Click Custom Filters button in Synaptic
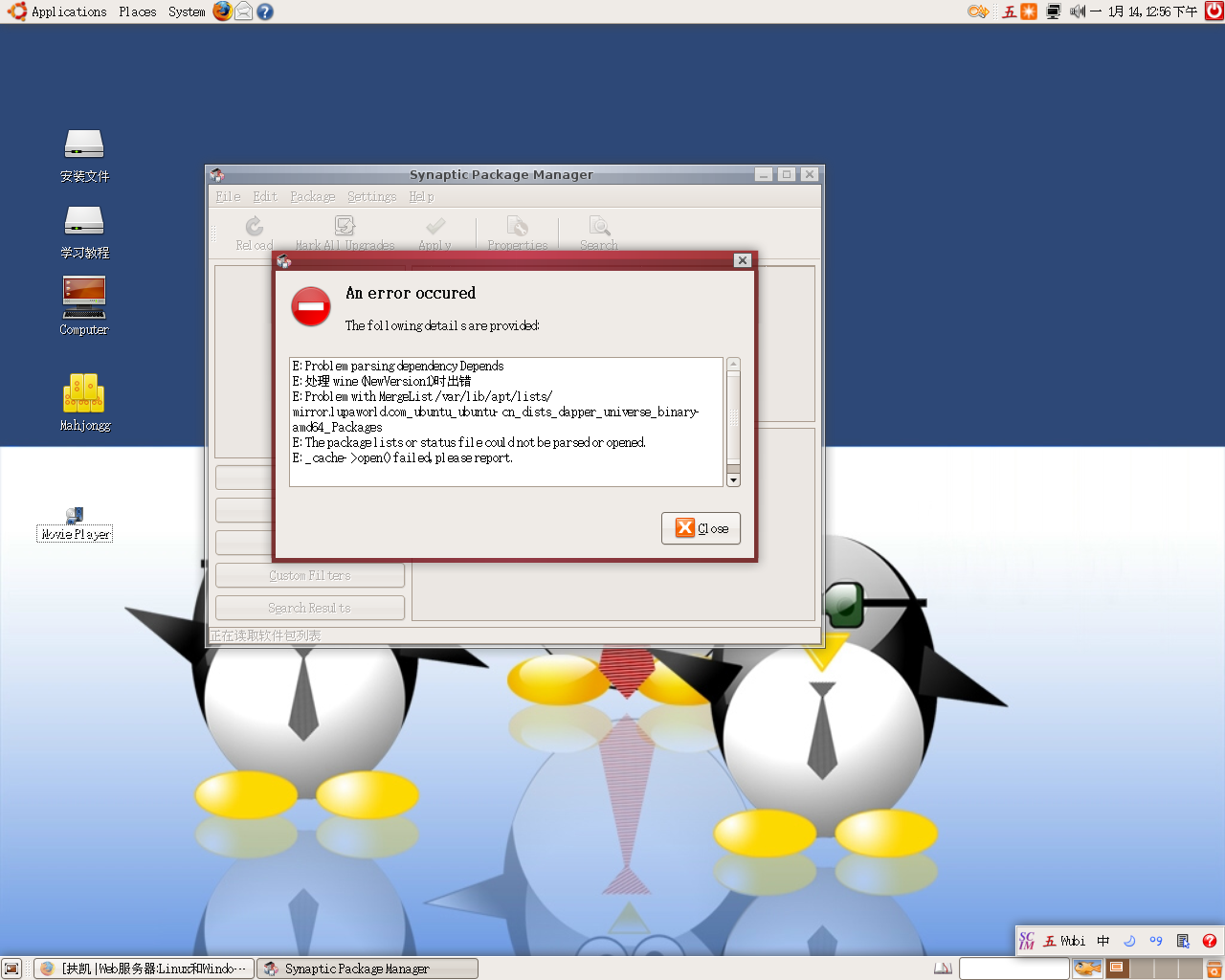Image resolution: width=1225 pixels, height=980 pixels. [310, 575]
